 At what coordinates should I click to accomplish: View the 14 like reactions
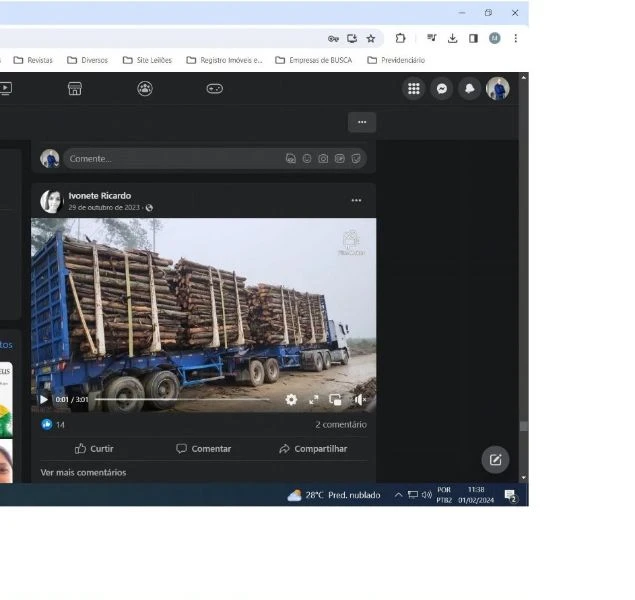pyautogui.click(x=53, y=425)
